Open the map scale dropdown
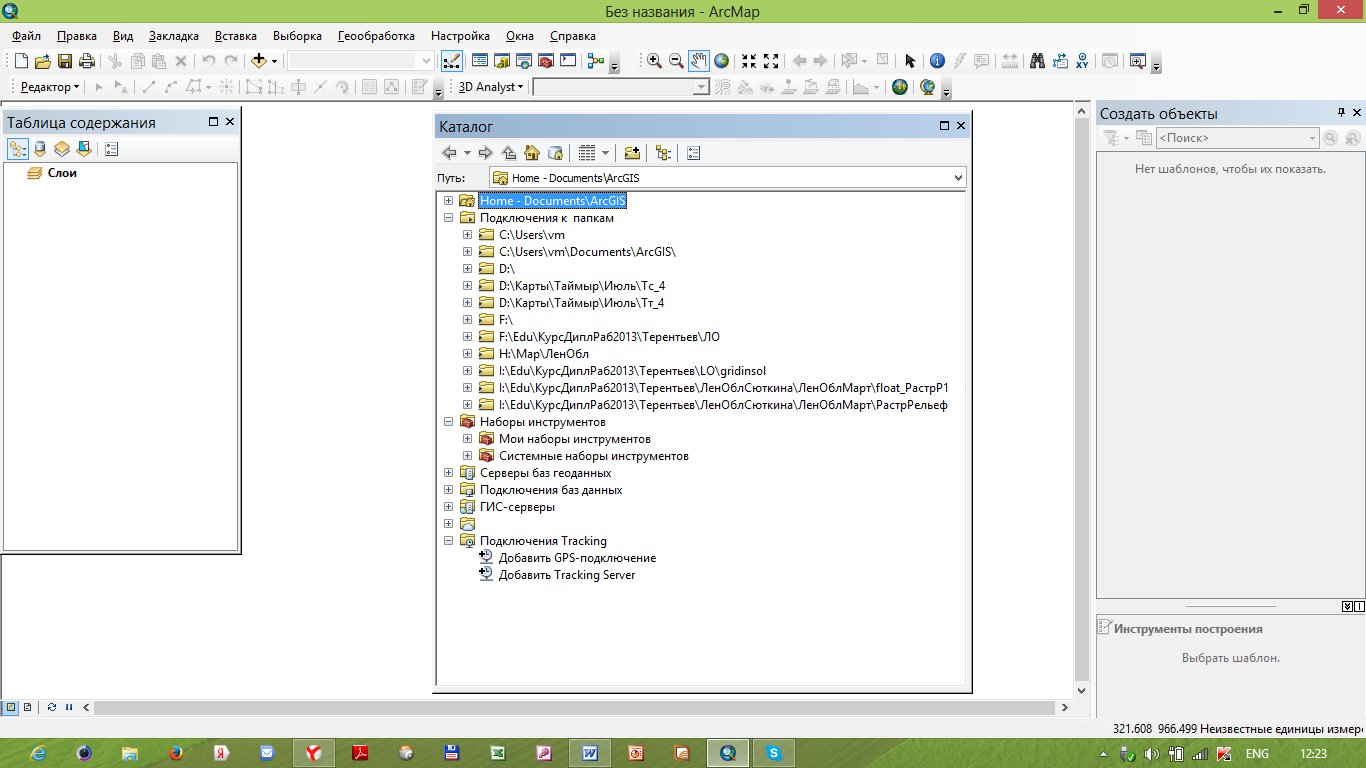1366x768 pixels. click(427, 61)
